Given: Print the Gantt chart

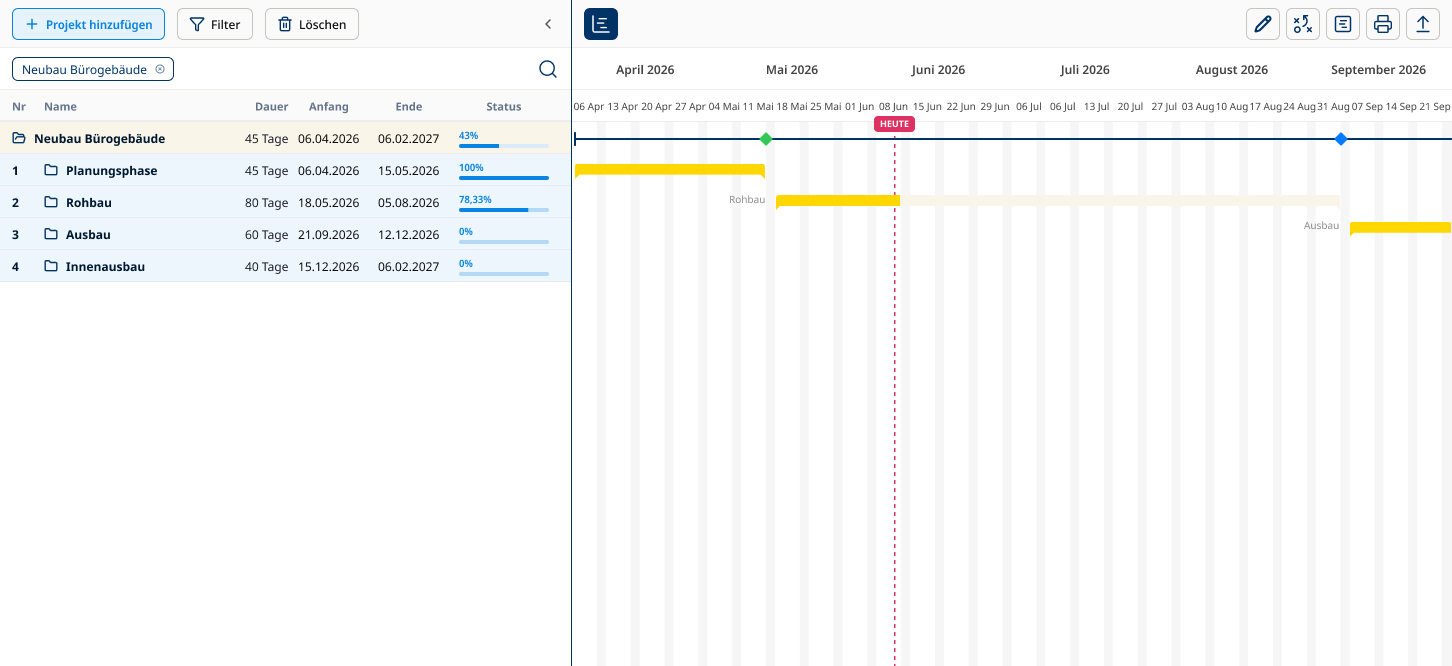Looking at the screenshot, I should point(1383,24).
